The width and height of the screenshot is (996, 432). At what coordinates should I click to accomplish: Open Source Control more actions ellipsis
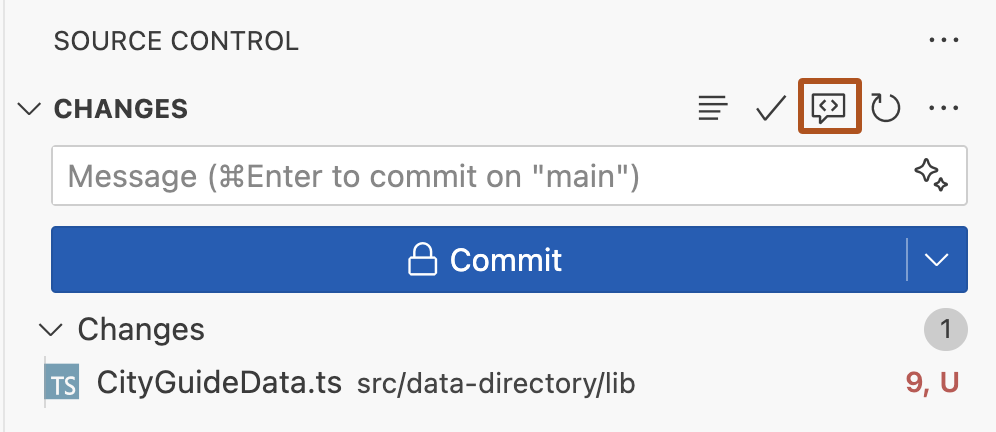943,41
